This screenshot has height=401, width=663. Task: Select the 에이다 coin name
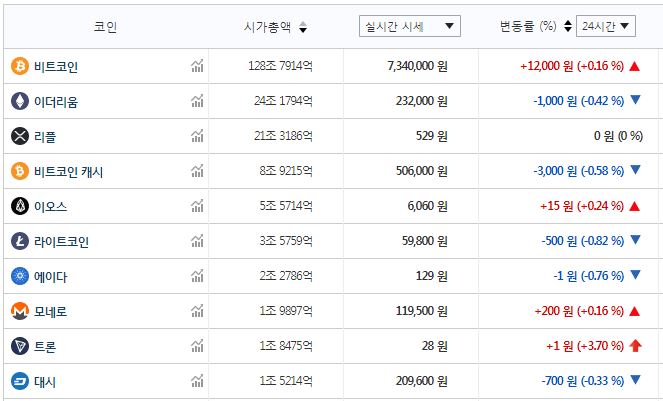[x=51, y=276]
